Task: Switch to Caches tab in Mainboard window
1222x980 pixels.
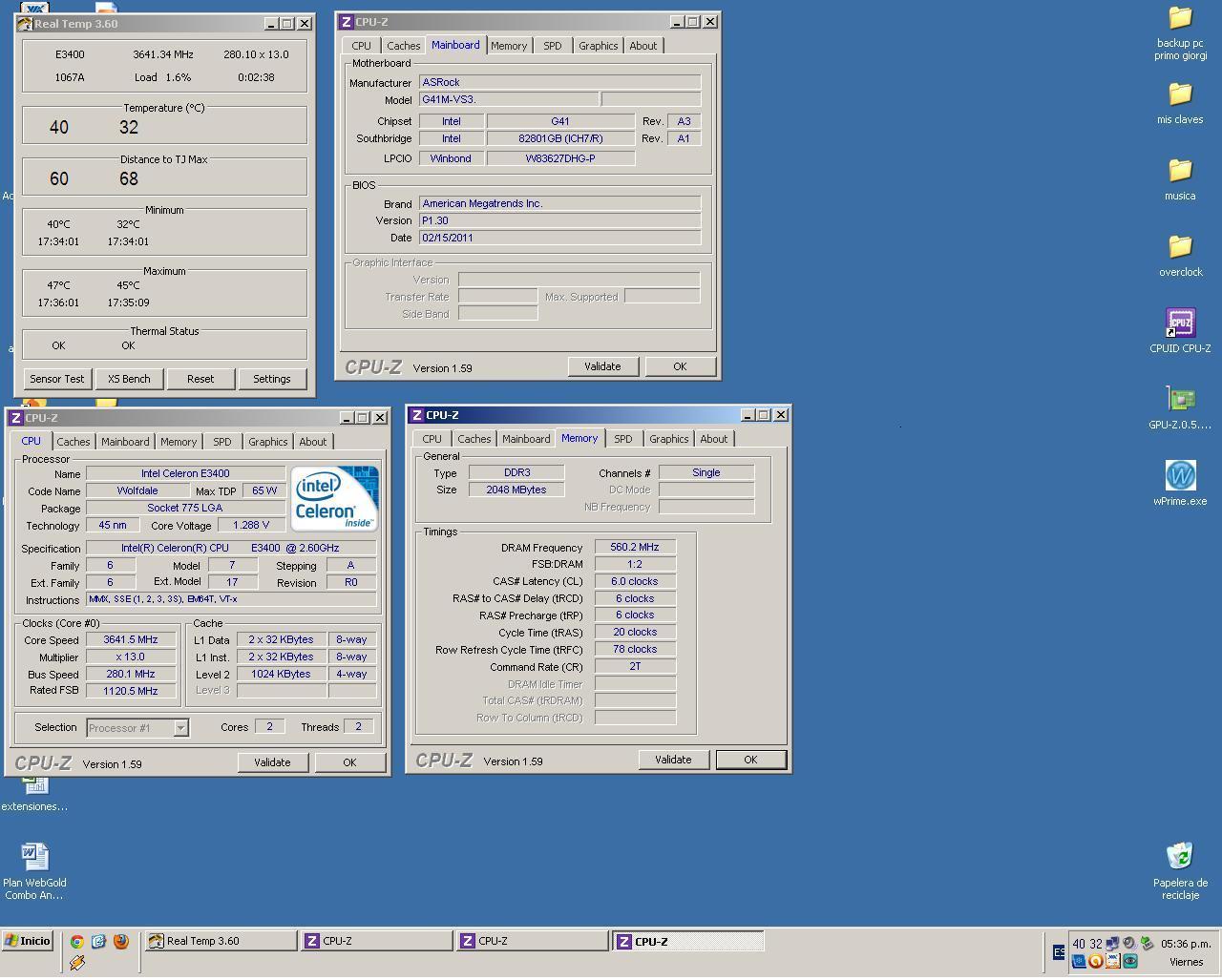Action: point(404,46)
